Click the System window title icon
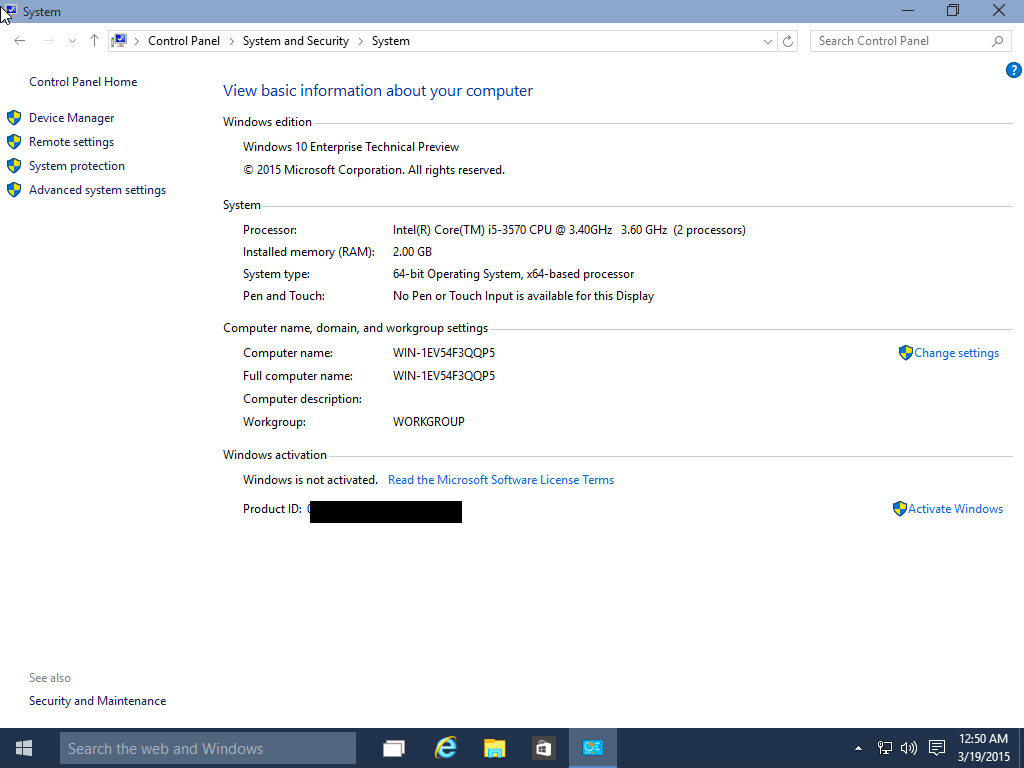The height and width of the screenshot is (768, 1024). click(x=10, y=11)
